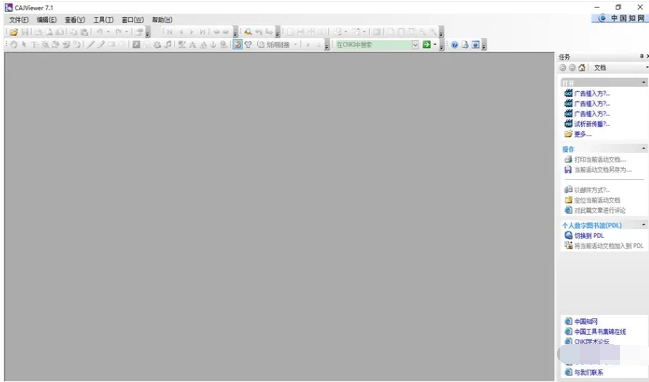
Task: Open the CNKI search box dropdown arrow
Action: 415,45
